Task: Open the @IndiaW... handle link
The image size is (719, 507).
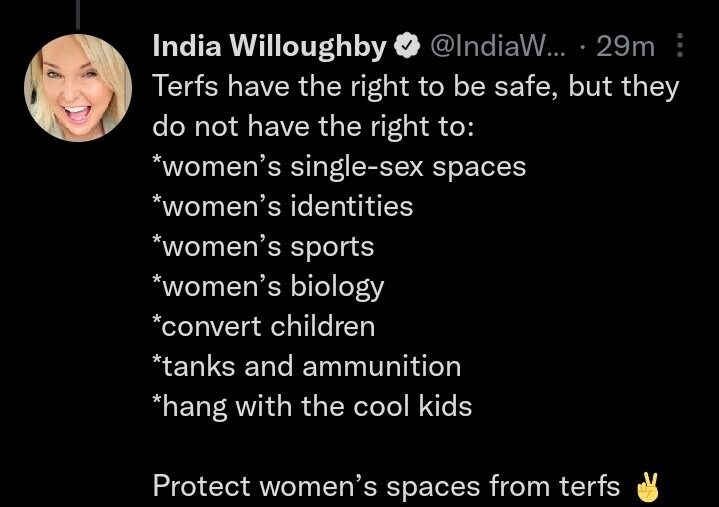Action: tap(498, 46)
